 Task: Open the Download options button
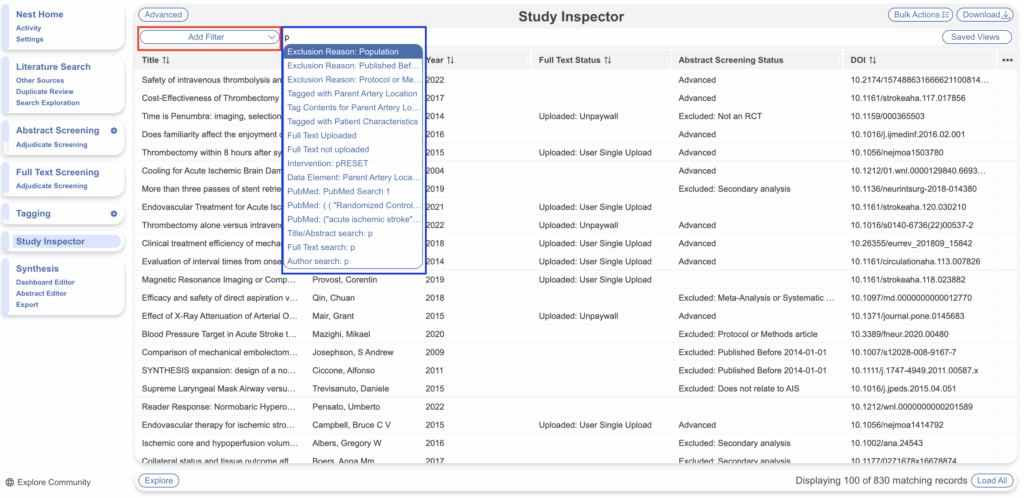(984, 15)
